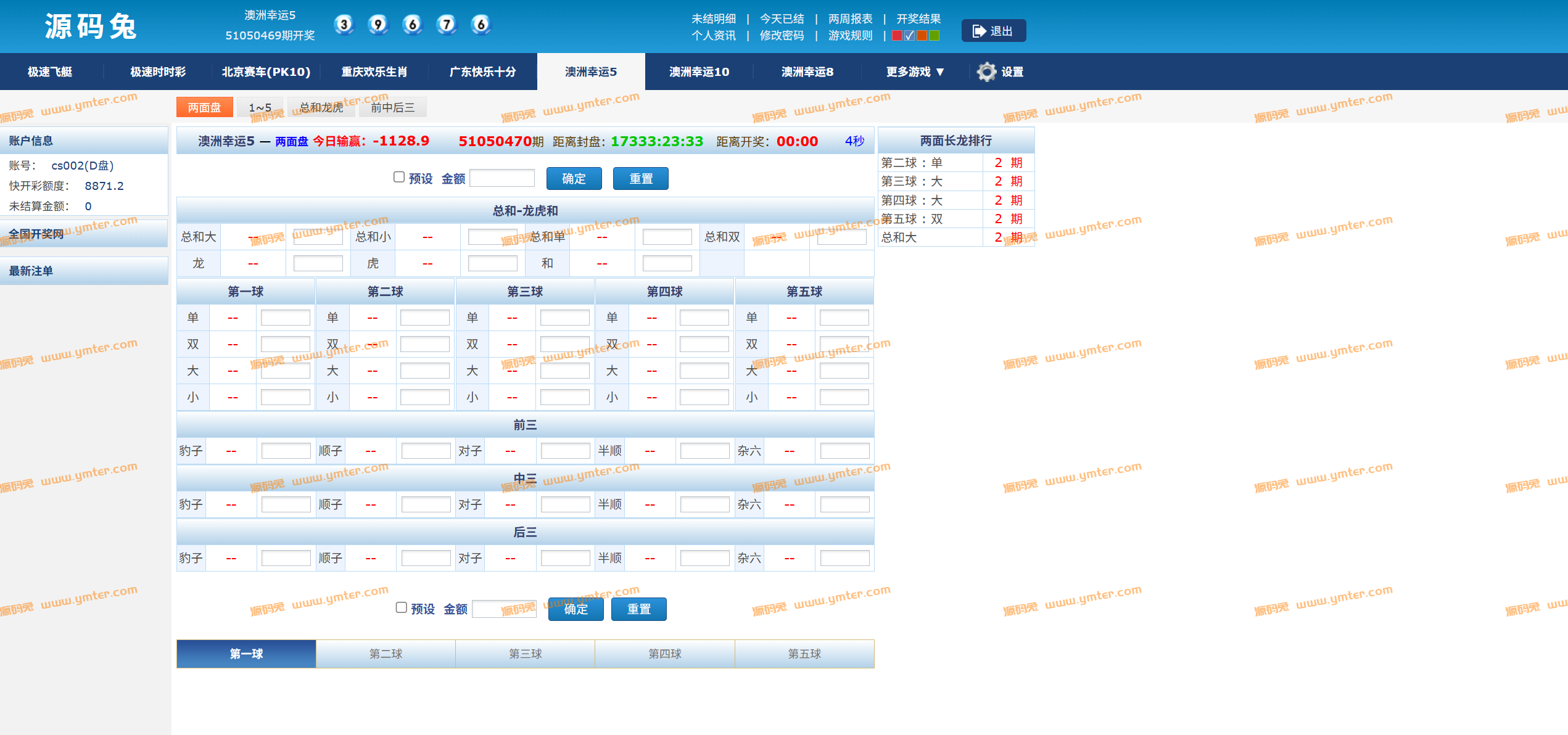Click the last lottery ball showing 6
This screenshot has width=1568, height=735.
tap(481, 25)
